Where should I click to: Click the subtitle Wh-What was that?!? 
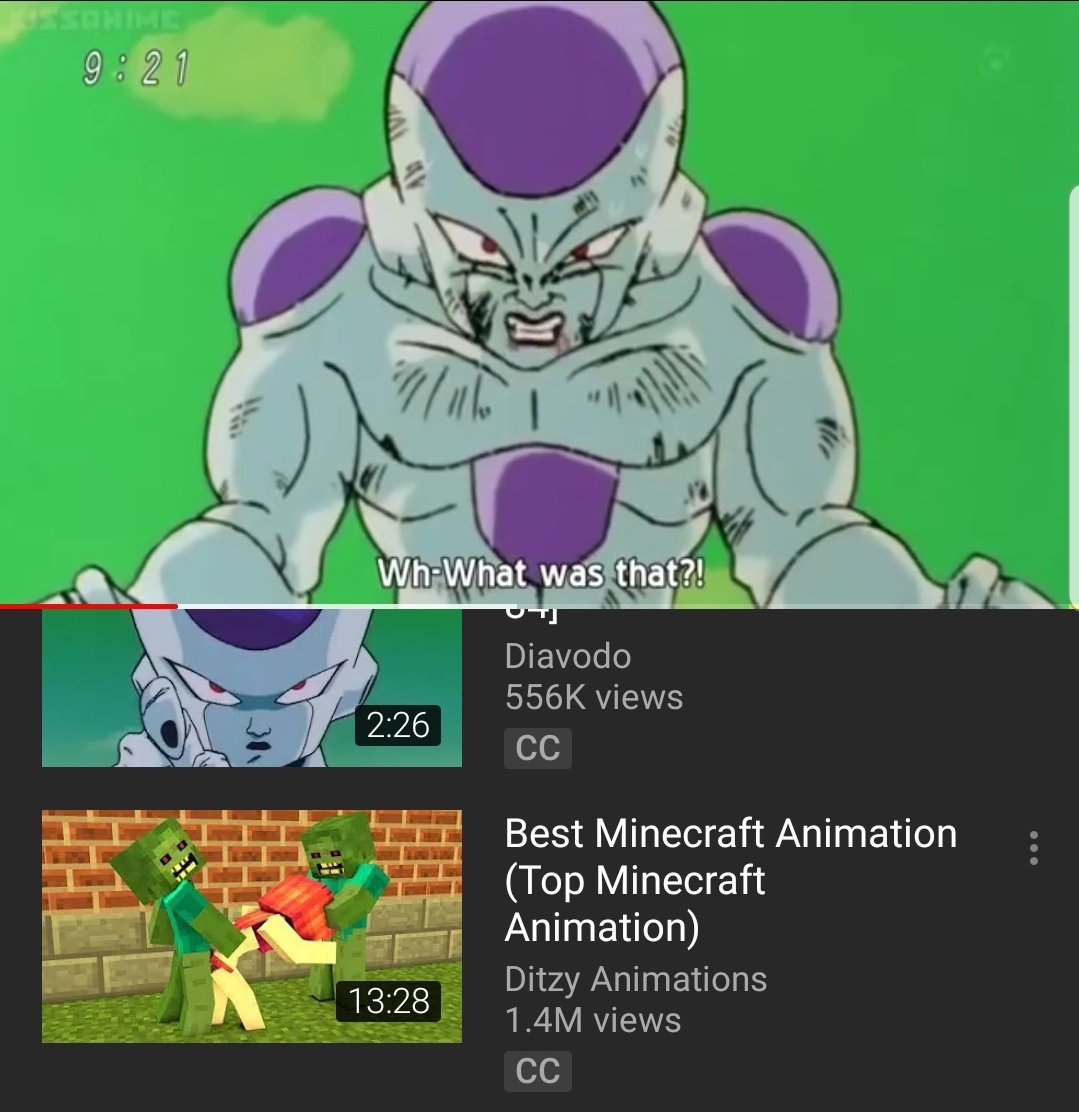[541, 572]
